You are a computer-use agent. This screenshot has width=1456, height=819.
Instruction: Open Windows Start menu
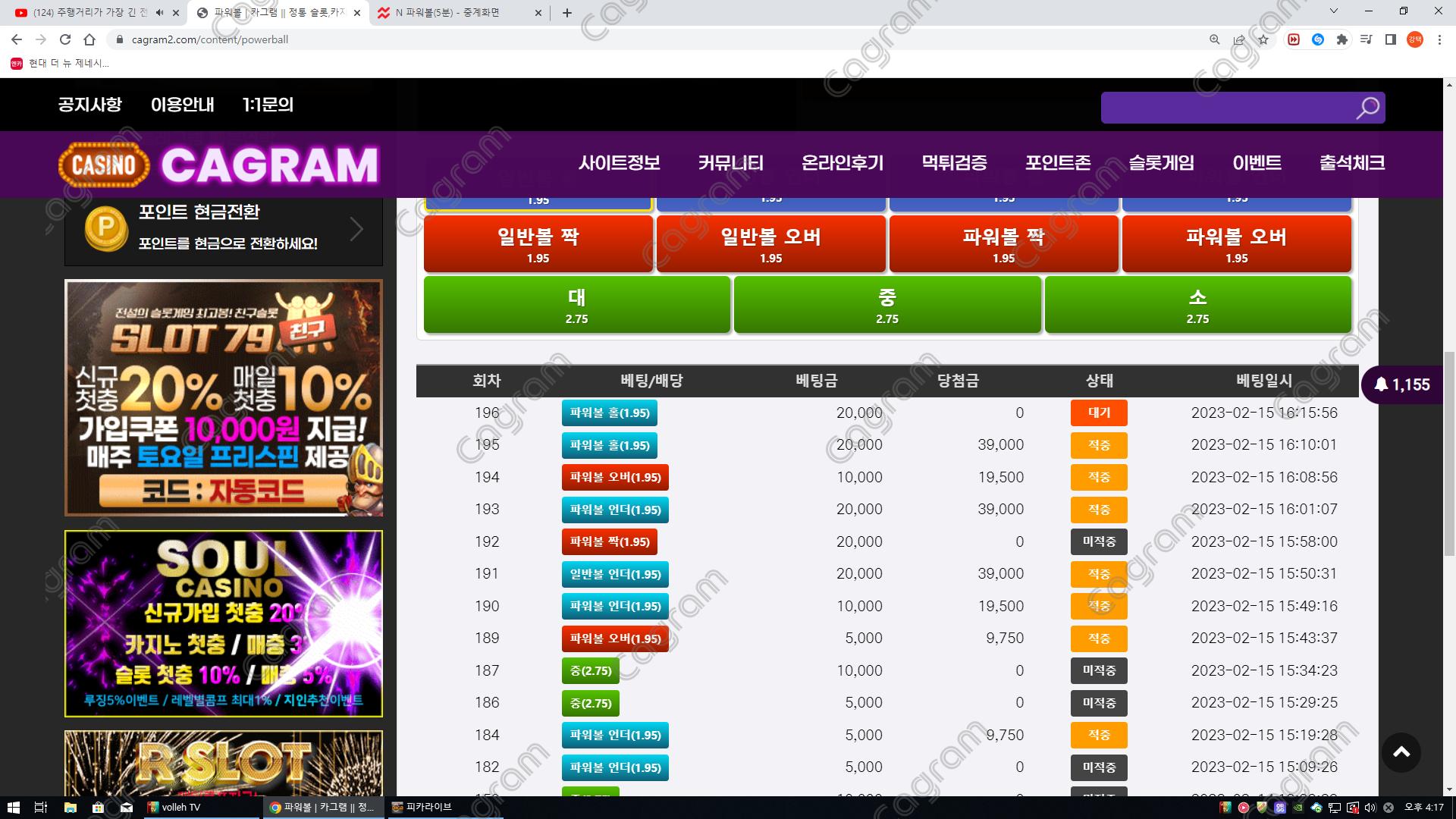(12, 808)
